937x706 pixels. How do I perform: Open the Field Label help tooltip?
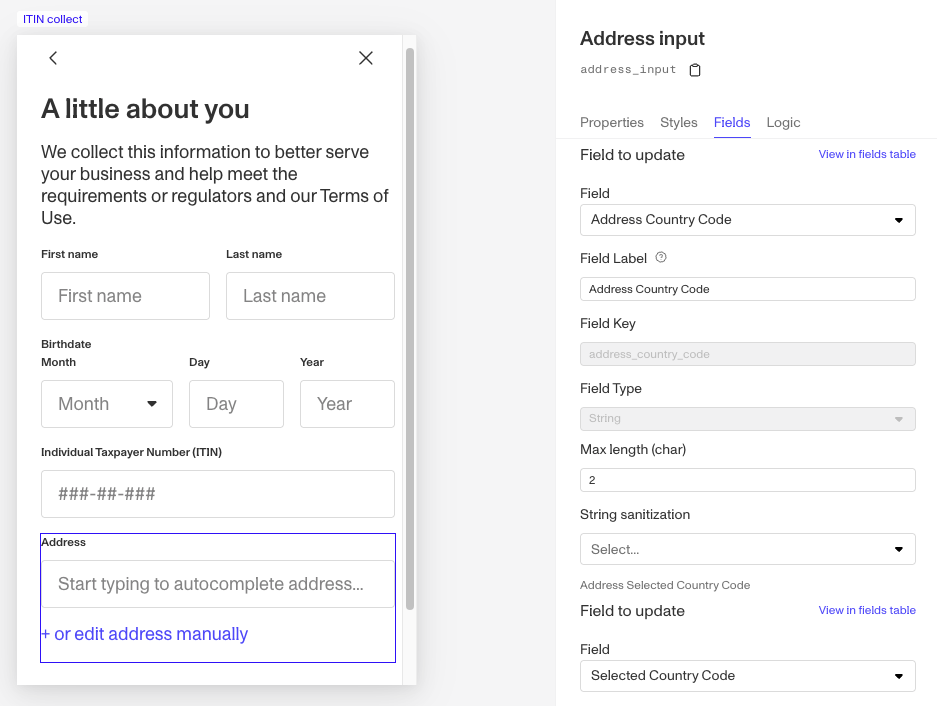pyautogui.click(x=660, y=258)
